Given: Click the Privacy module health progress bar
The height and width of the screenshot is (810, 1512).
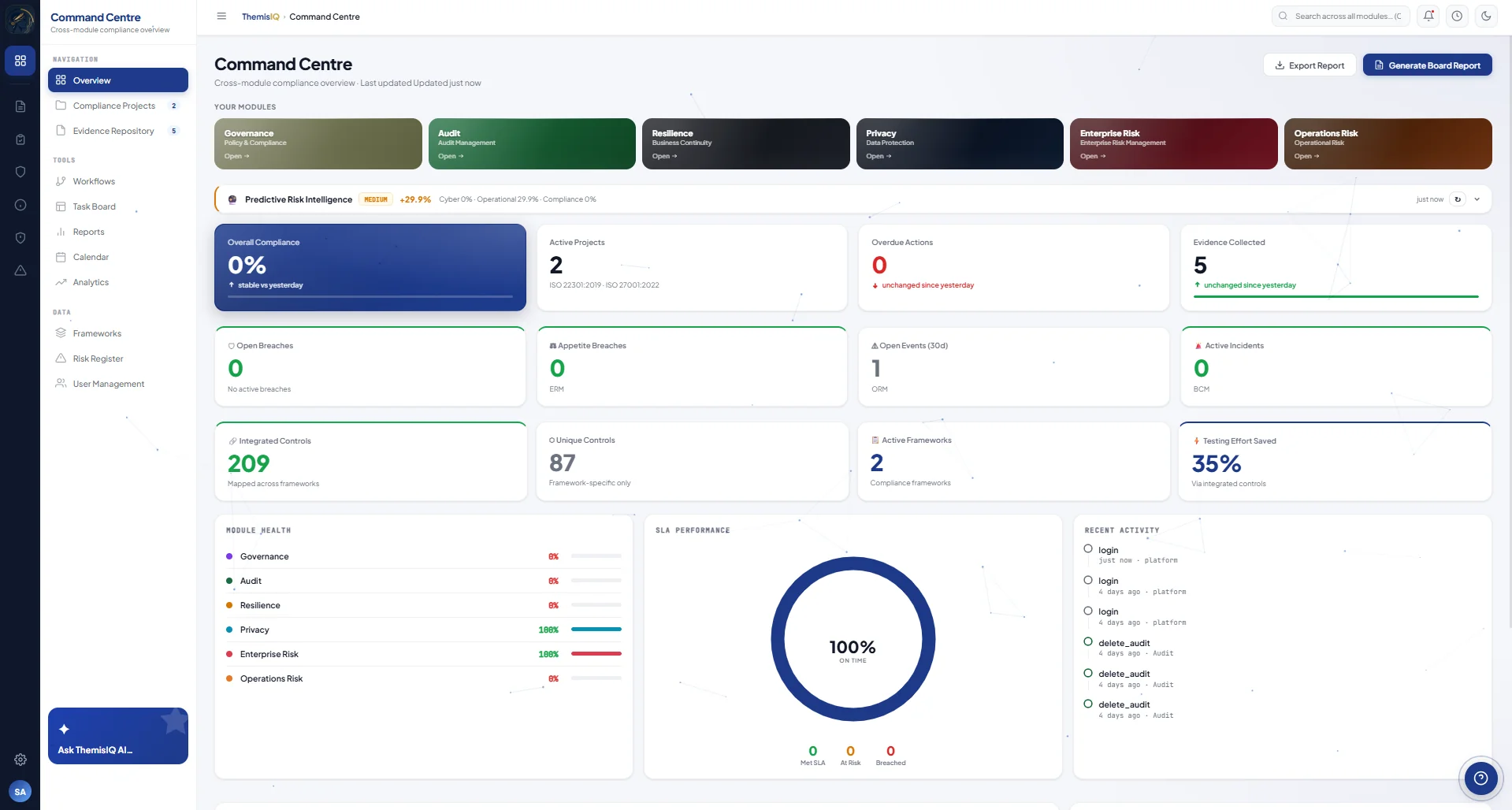Looking at the screenshot, I should [x=596, y=630].
